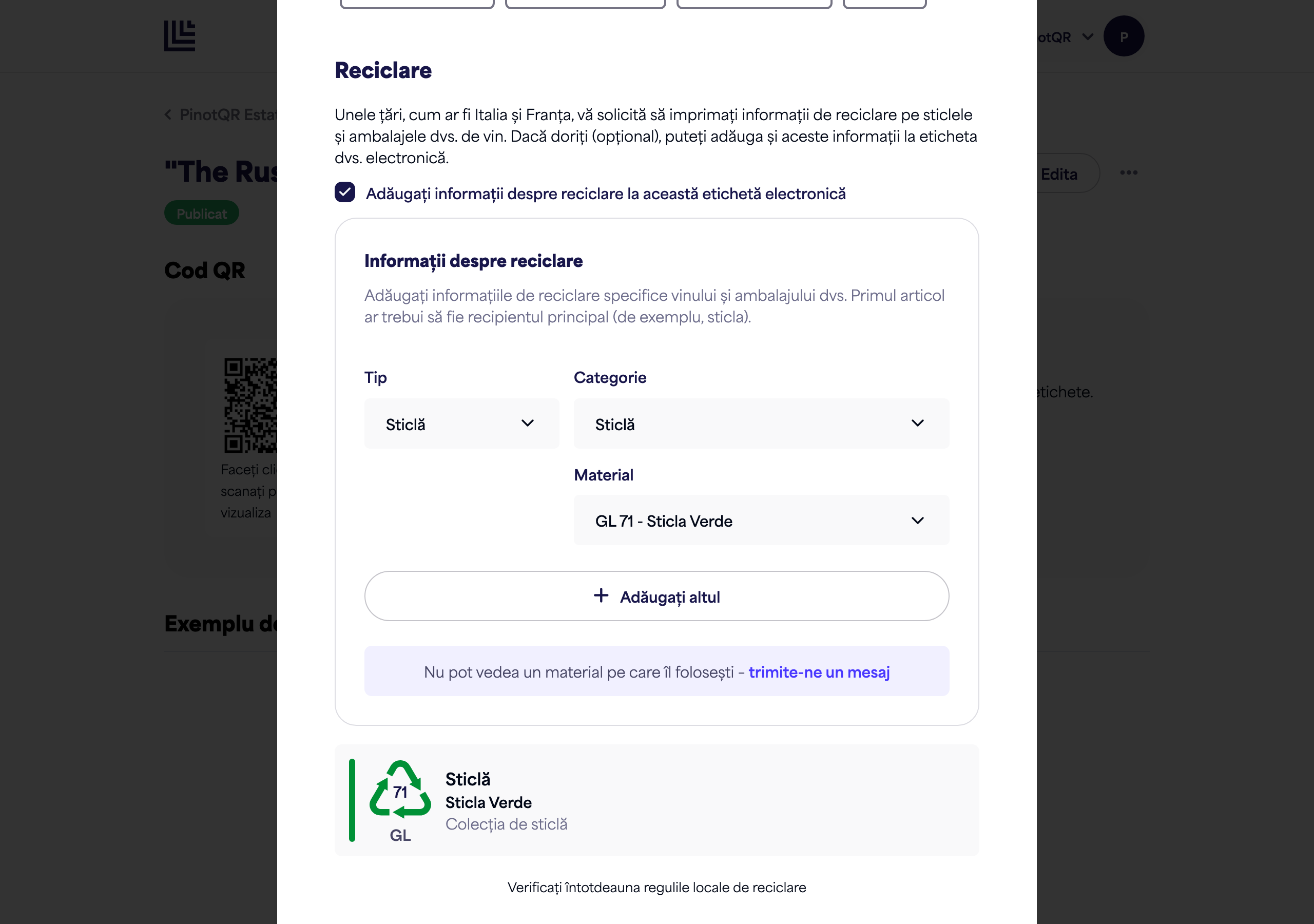Uncheck the add recycling information checkbox
Screen dimensions: 1314x924
[344, 192]
